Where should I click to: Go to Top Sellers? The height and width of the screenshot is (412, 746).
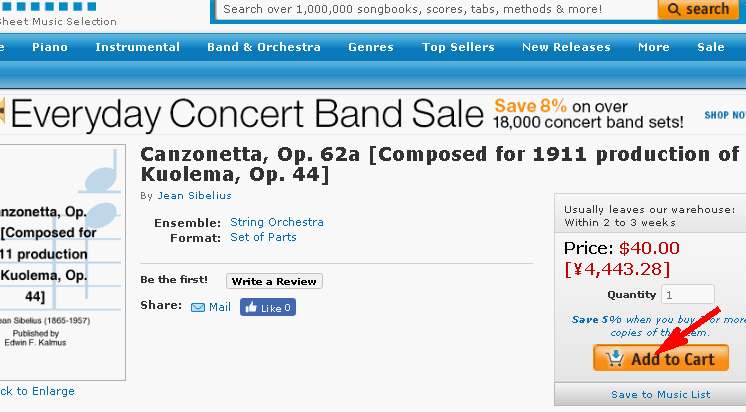[458, 47]
